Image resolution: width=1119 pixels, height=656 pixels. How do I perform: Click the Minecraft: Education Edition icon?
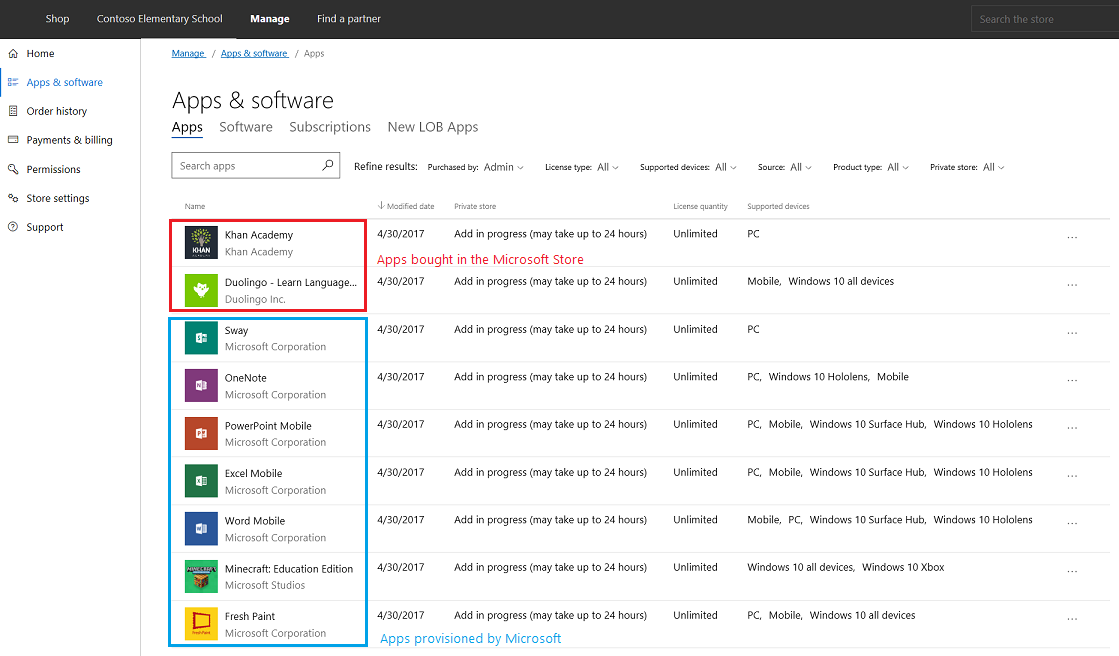(x=201, y=576)
